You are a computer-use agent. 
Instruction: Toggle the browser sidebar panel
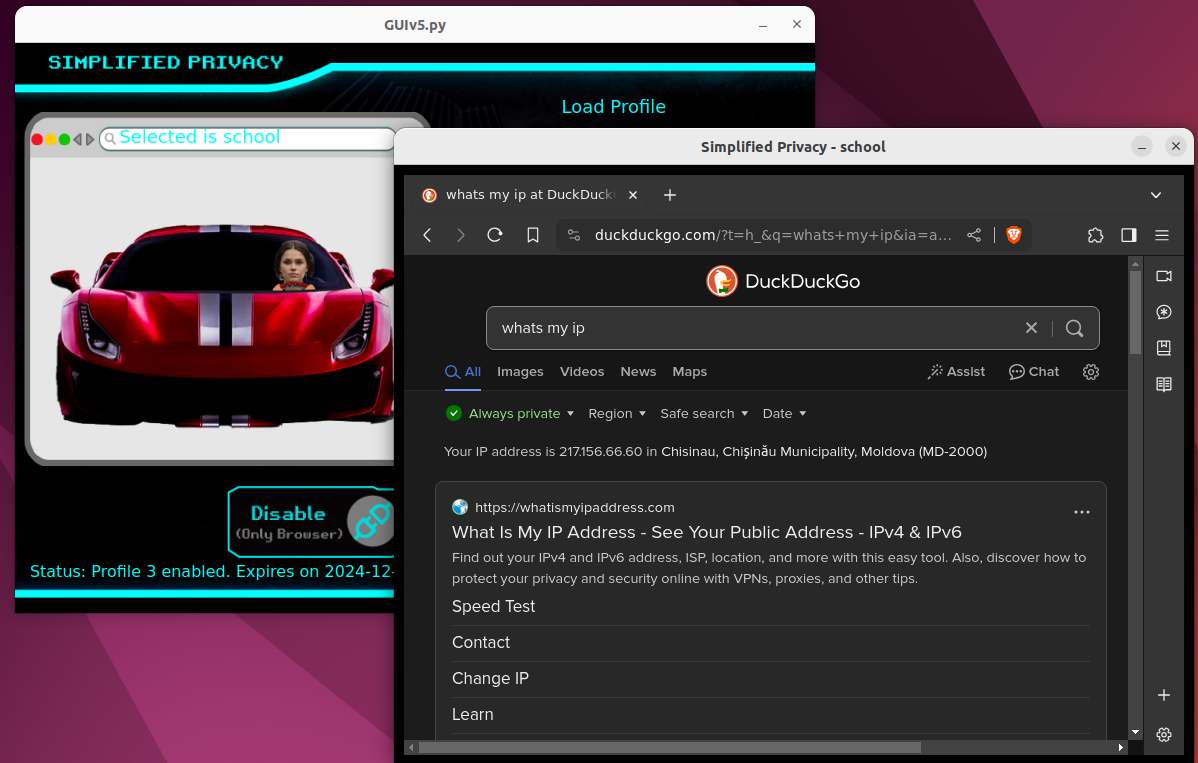[1128, 235]
